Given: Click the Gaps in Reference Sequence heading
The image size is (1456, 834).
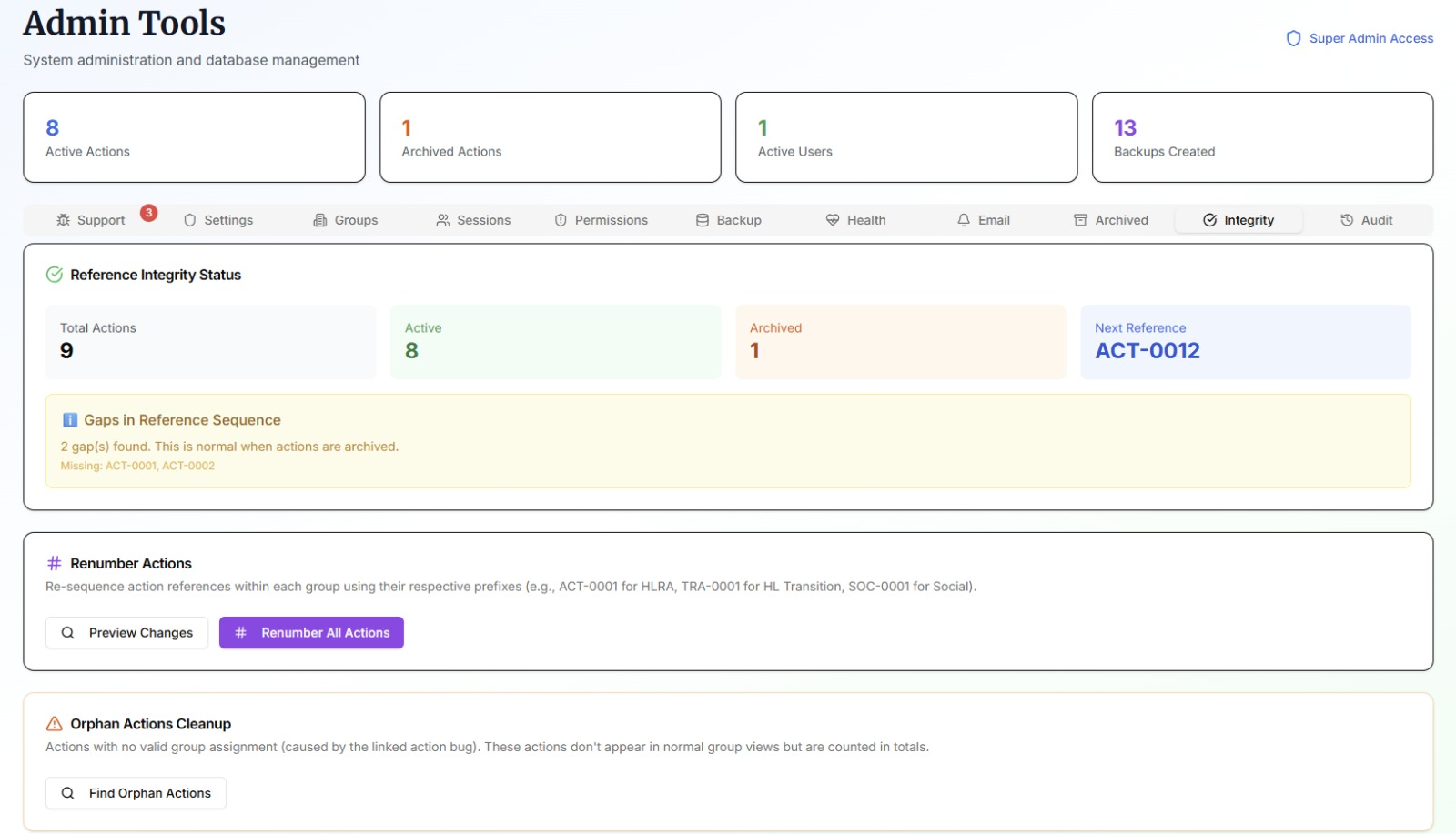Looking at the screenshot, I should pos(182,420).
